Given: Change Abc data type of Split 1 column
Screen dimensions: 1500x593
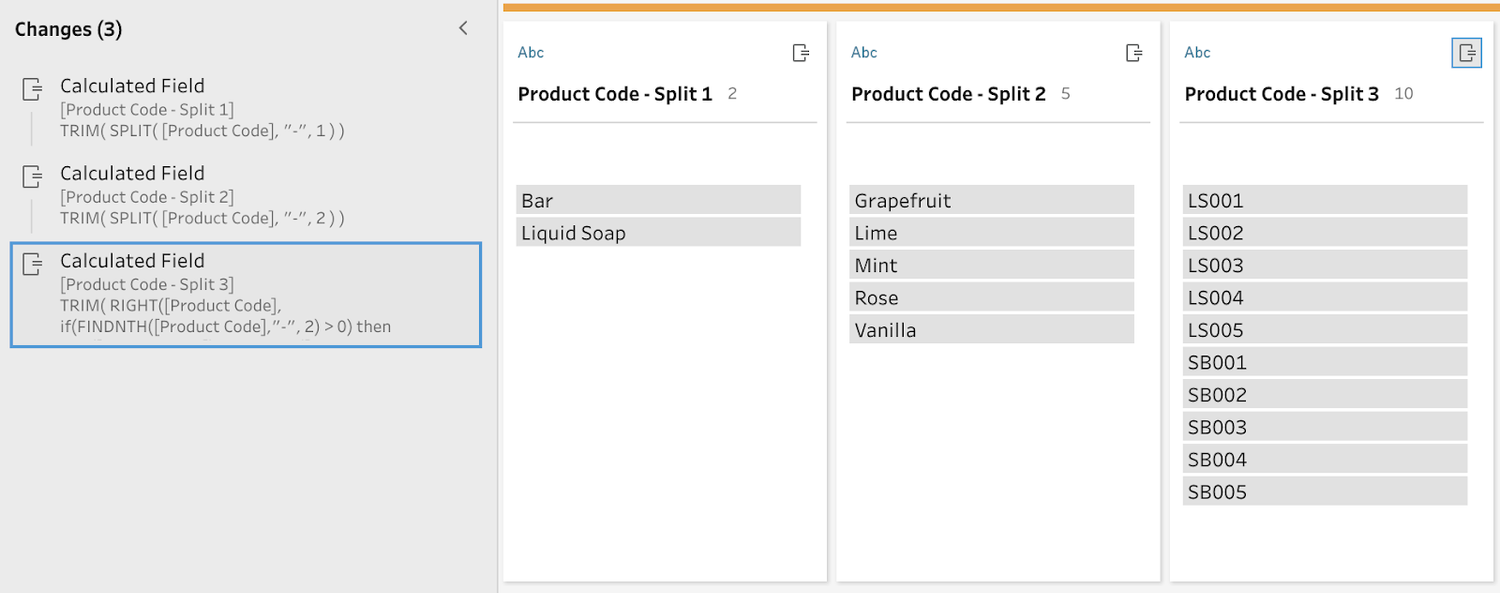Looking at the screenshot, I should 531,53.
